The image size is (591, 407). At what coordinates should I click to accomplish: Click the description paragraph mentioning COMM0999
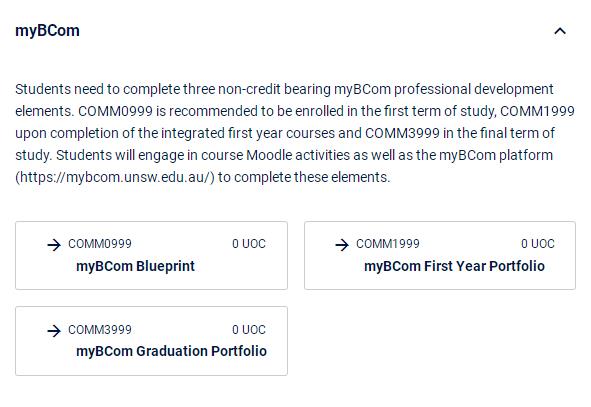(295, 133)
